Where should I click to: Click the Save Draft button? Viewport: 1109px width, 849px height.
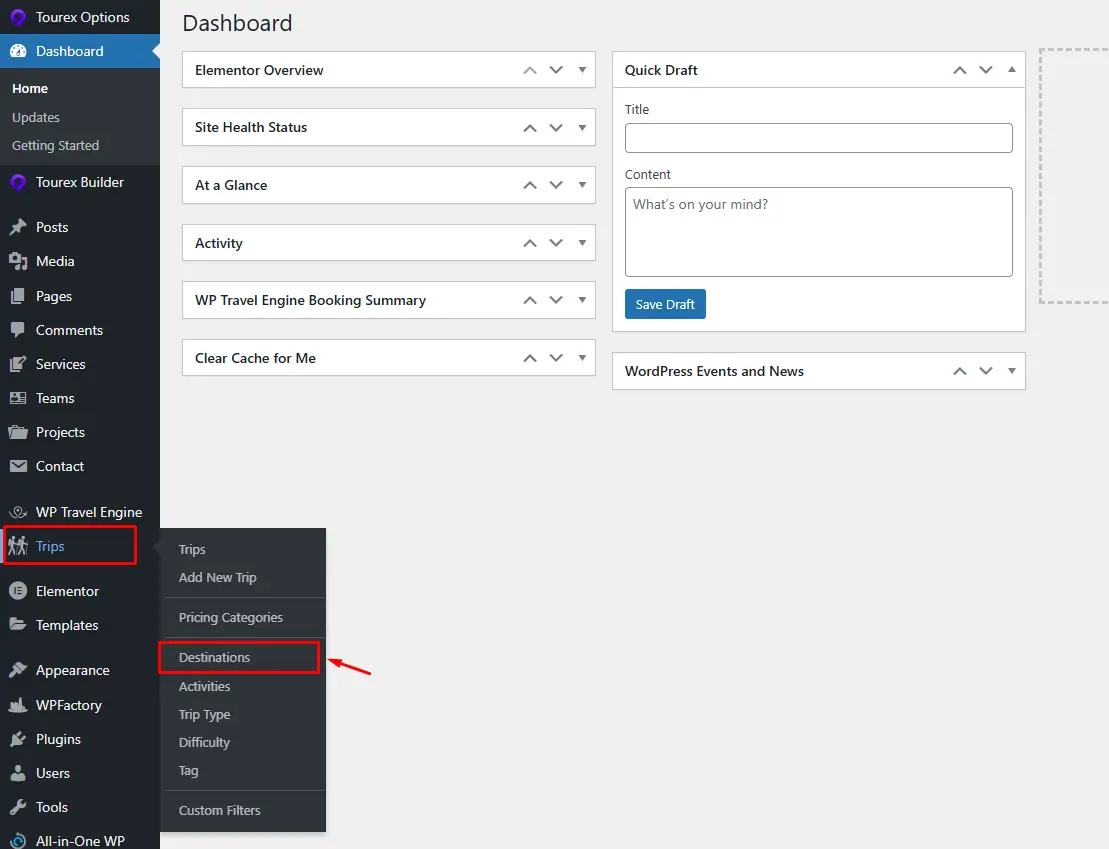665,304
